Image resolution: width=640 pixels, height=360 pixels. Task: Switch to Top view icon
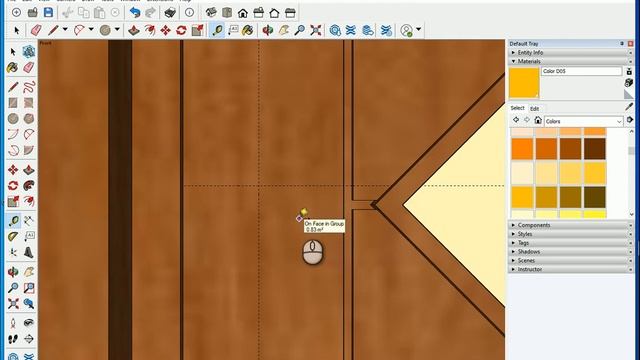pyautogui.click(x=227, y=13)
